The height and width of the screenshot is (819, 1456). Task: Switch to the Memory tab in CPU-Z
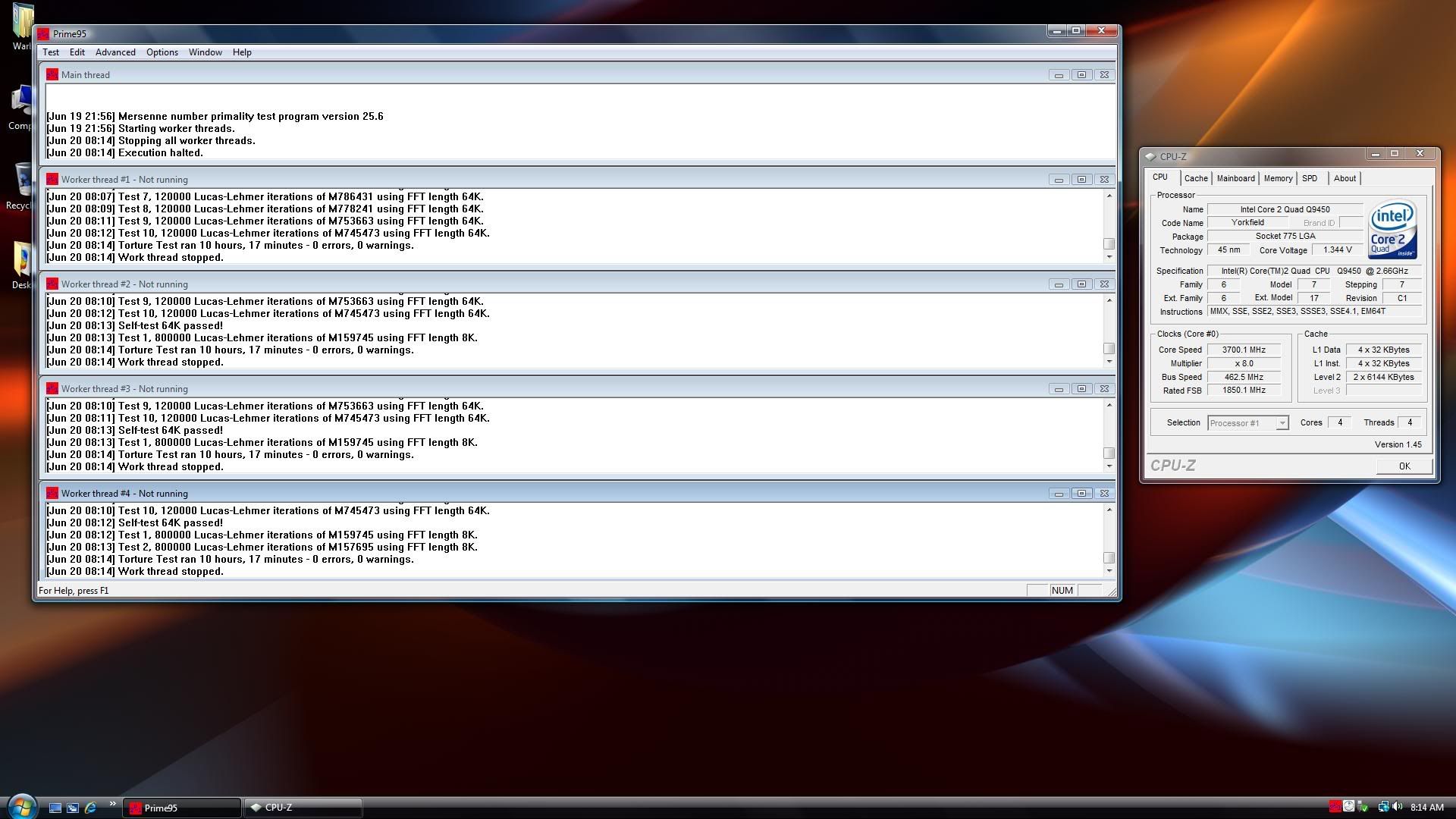coord(1278,178)
